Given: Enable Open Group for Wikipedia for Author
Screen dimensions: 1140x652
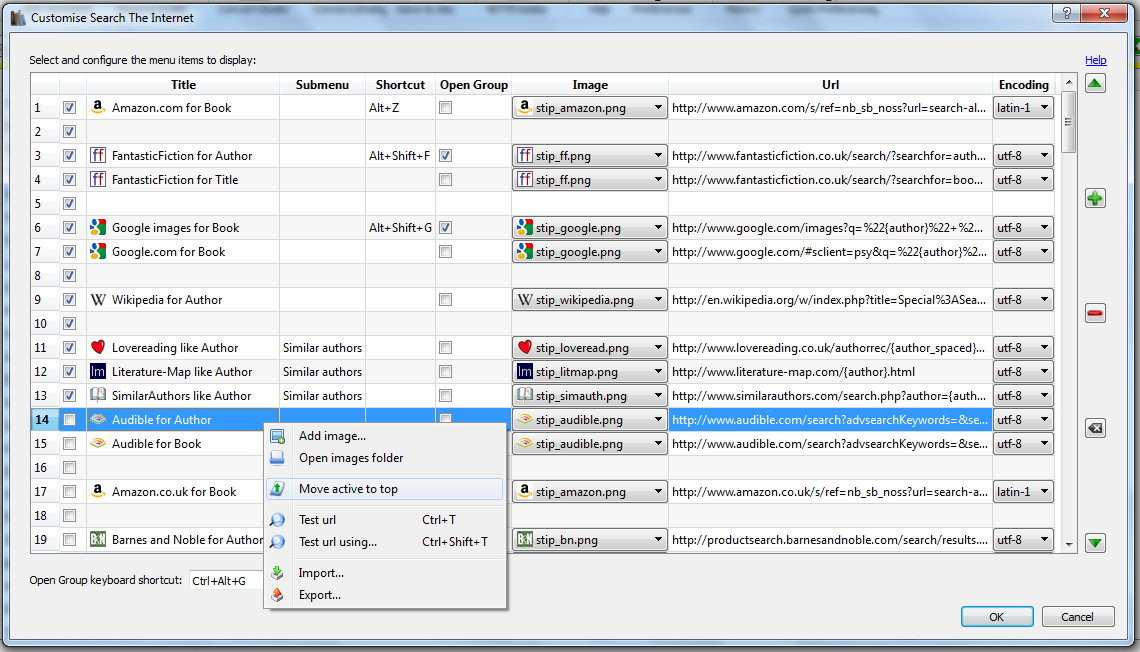Looking at the screenshot, I should 446,299.
